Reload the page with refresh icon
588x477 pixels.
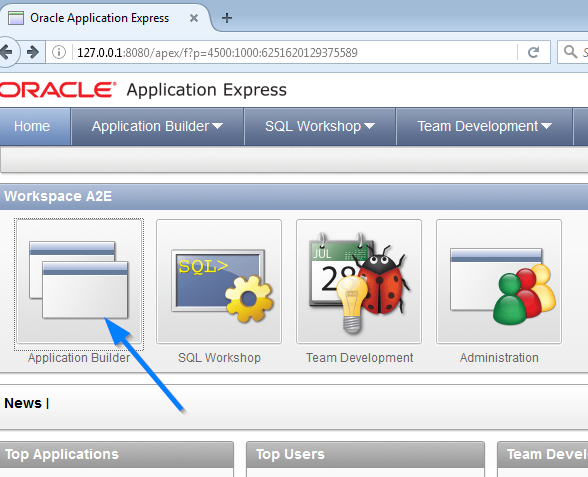tap(533, 52)
